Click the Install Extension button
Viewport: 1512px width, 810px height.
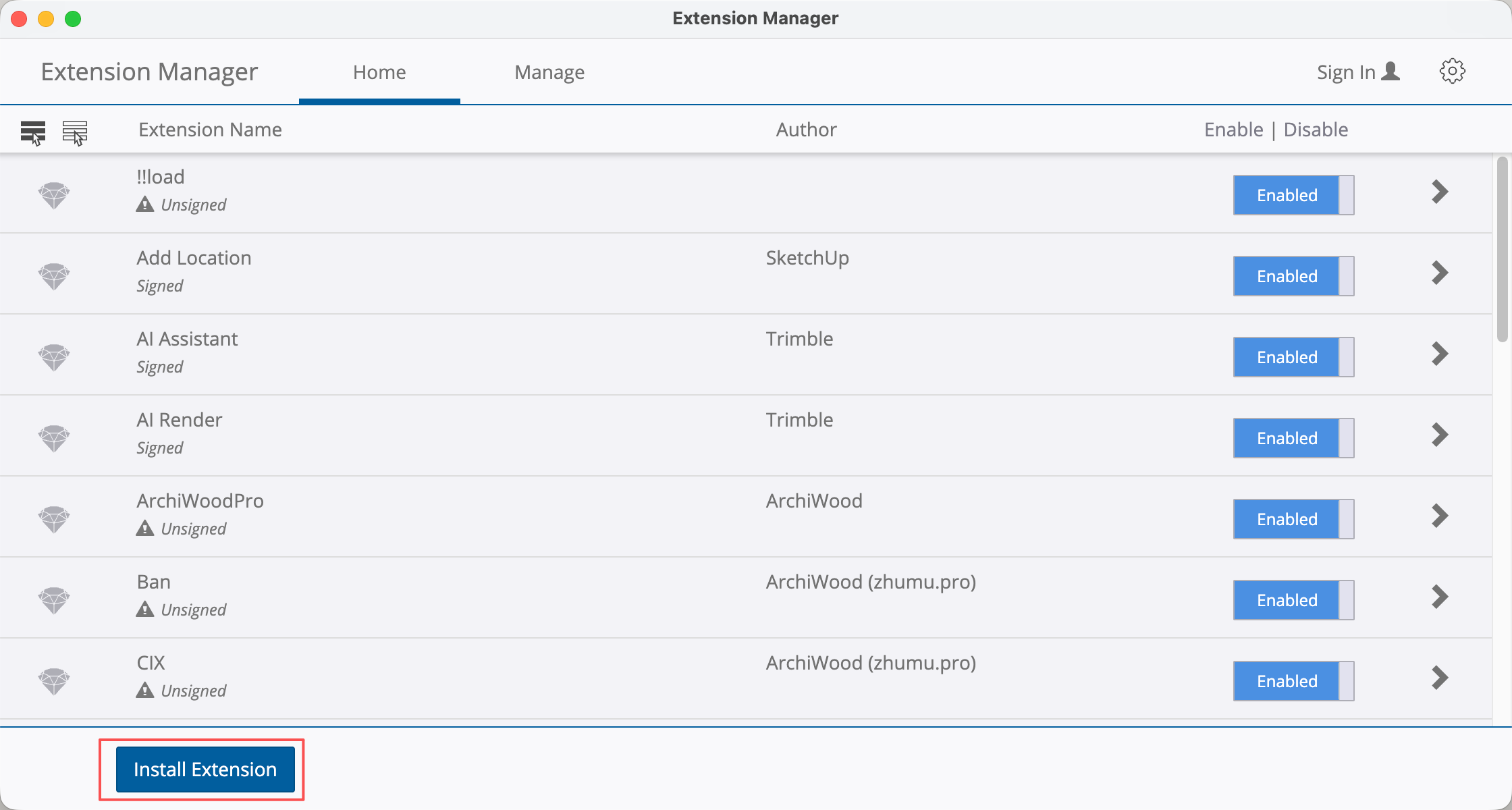point(205,769)
